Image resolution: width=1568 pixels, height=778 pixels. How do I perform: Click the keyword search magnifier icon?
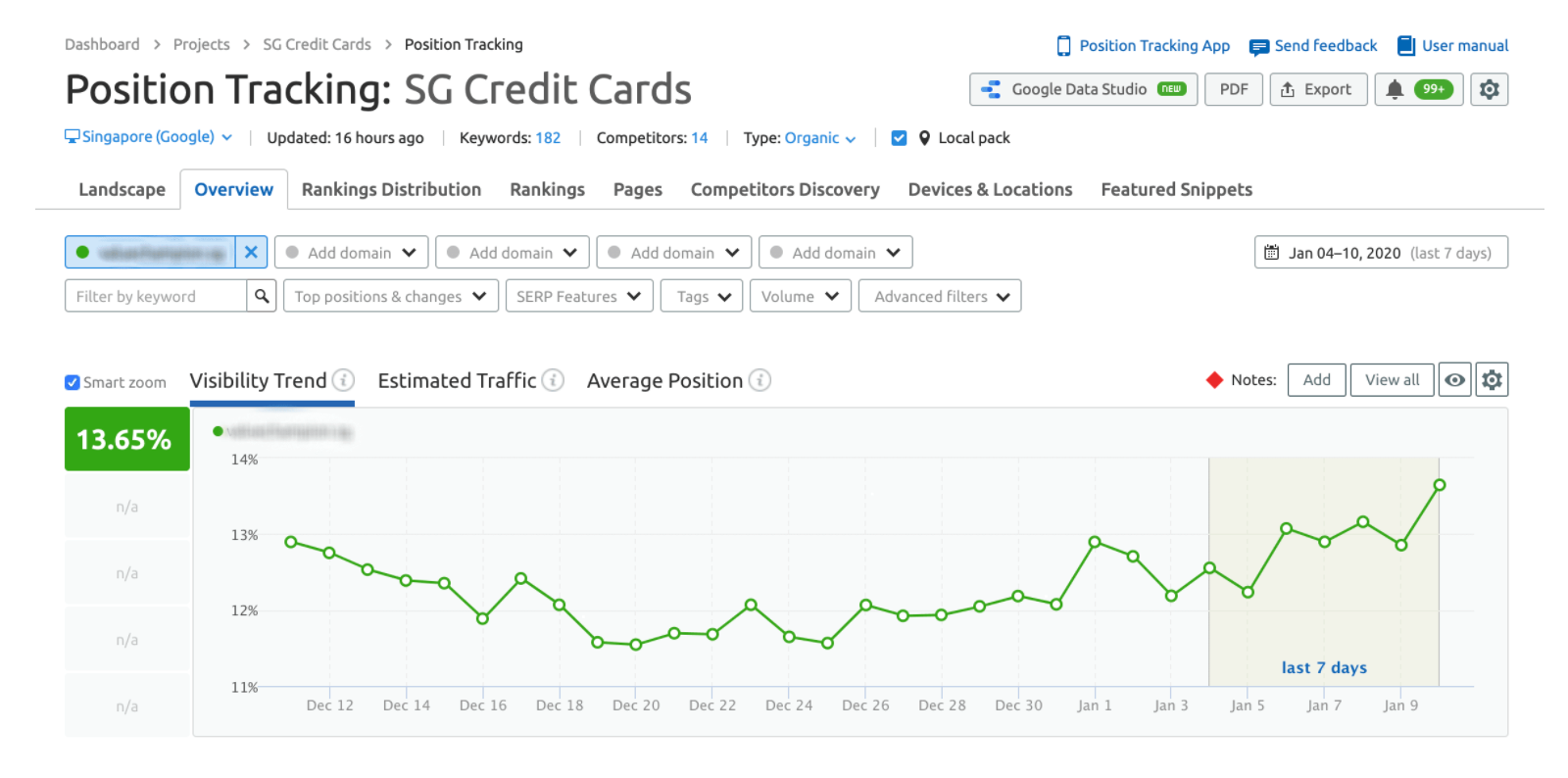[262, 296]
